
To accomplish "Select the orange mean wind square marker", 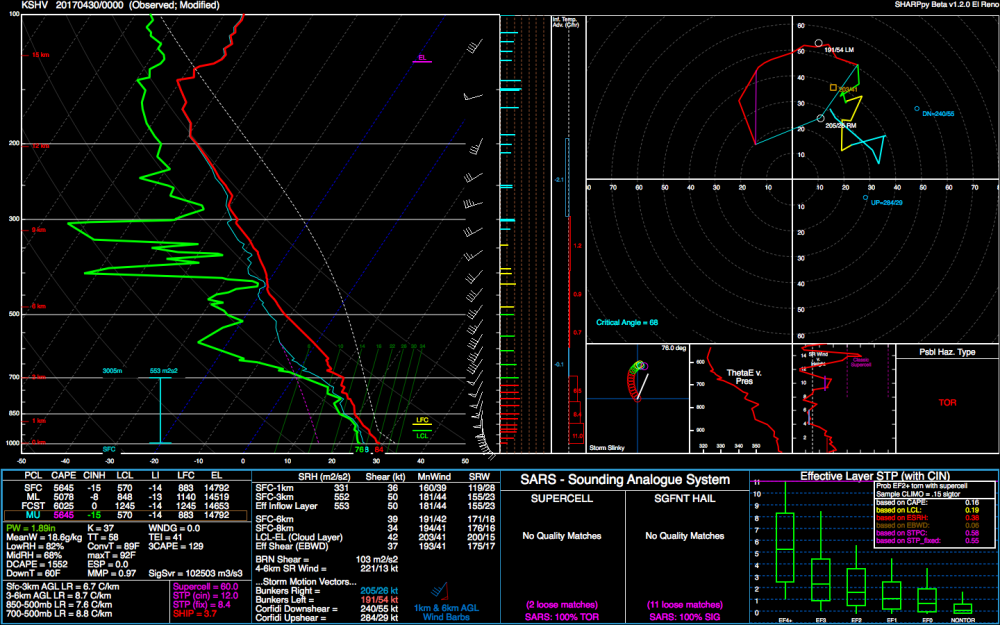I will point(833,87).
